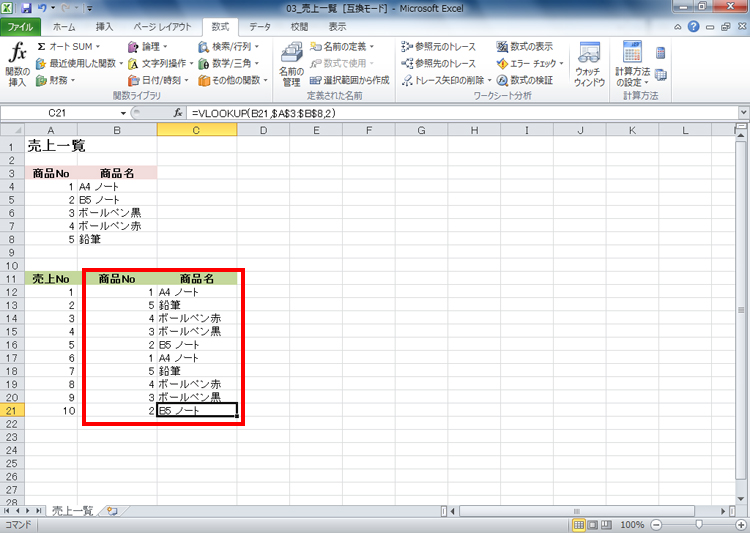Viewport: 750px width, 533px height.
Task: Expand the Define Name dropdown arrow
Action: [372, 47]
